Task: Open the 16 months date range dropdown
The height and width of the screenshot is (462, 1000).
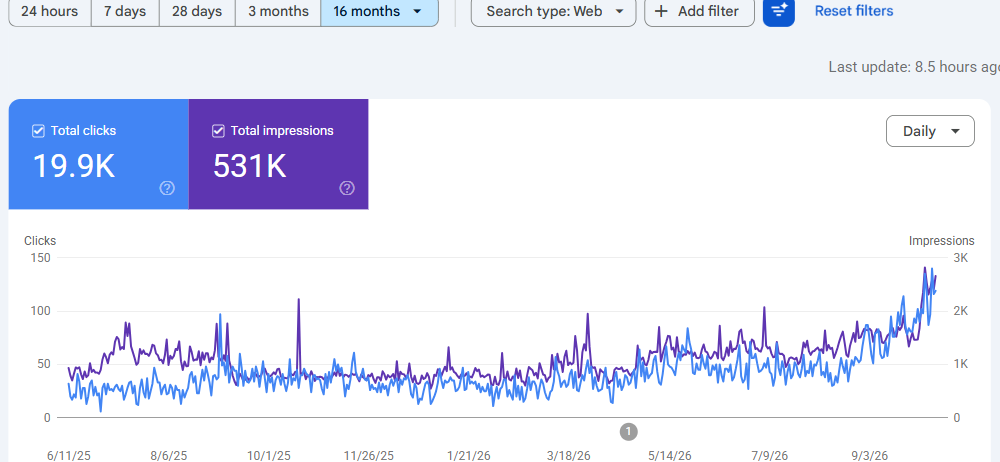Action: coord(379,11)
